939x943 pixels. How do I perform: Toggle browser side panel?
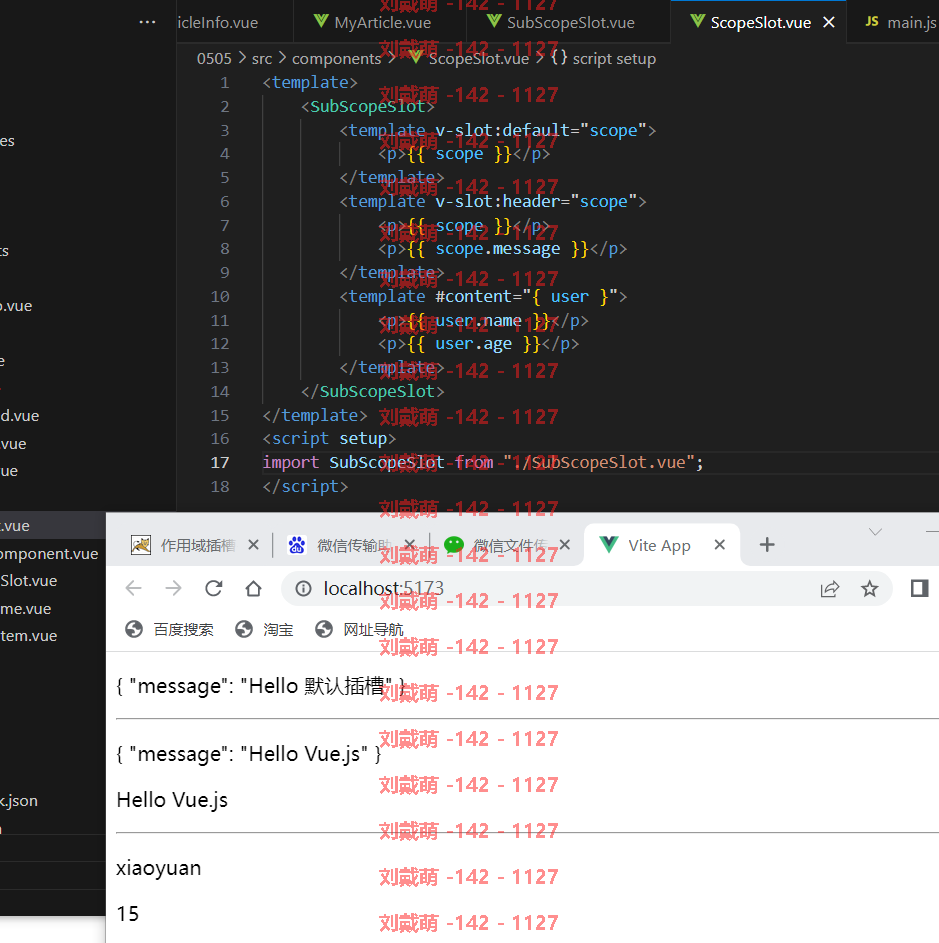919,588
